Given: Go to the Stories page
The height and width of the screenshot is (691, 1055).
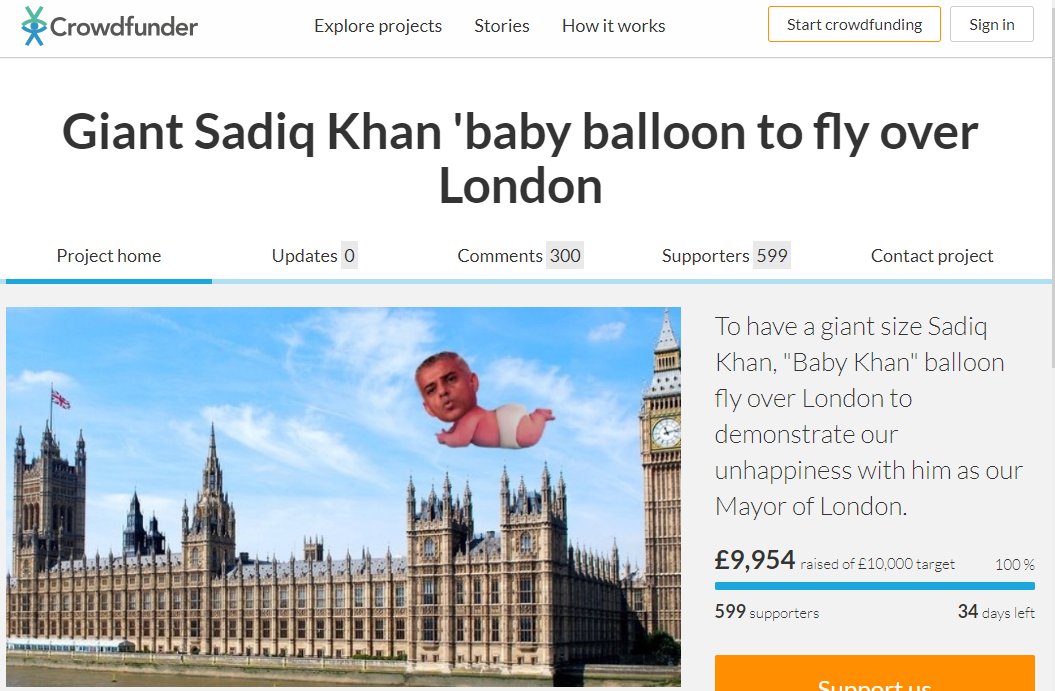Looking at the screenshot, I should coord(501,26).
